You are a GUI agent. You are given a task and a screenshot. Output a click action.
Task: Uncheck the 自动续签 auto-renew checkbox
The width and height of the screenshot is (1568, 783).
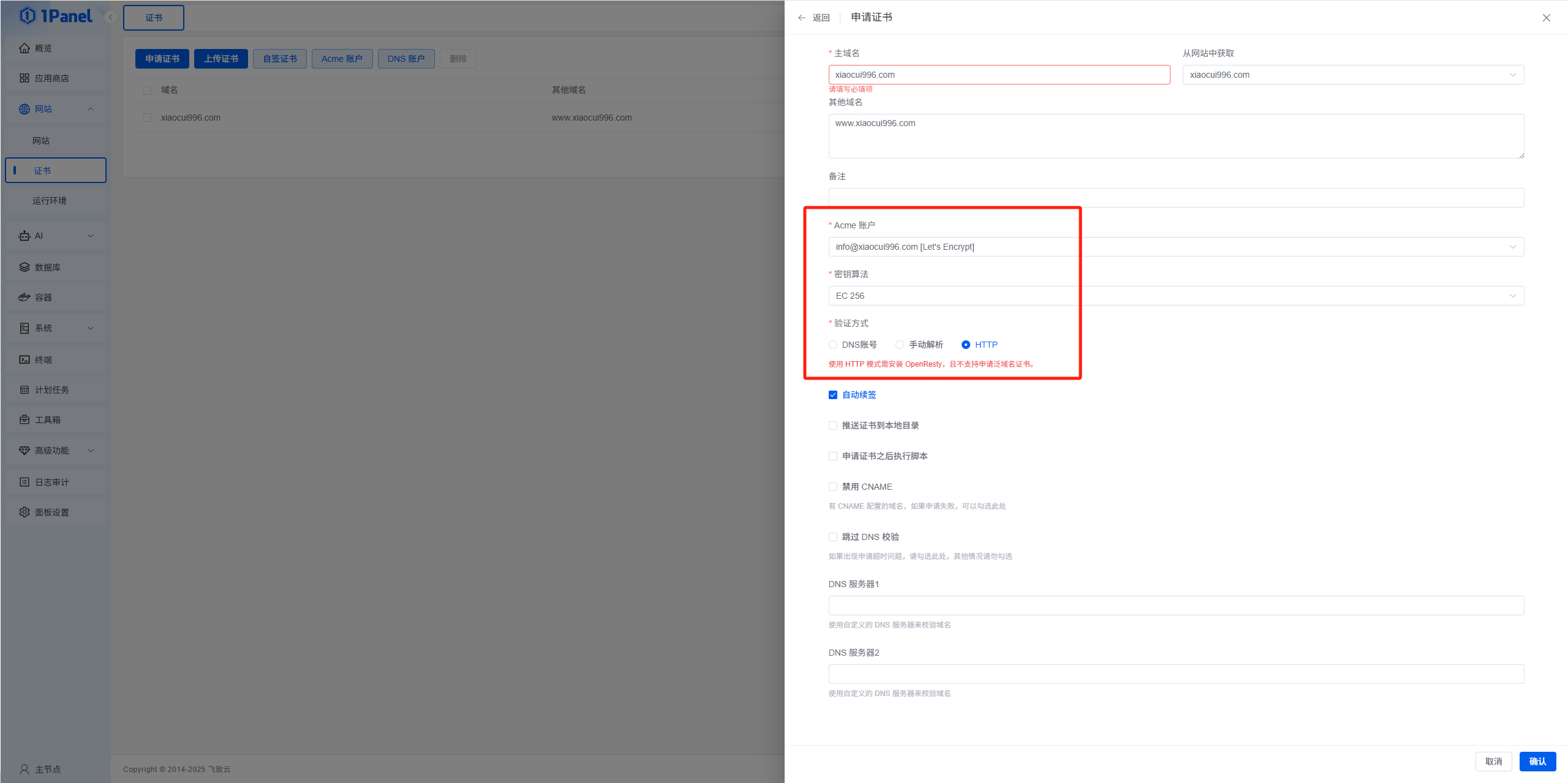coord(833,395)
